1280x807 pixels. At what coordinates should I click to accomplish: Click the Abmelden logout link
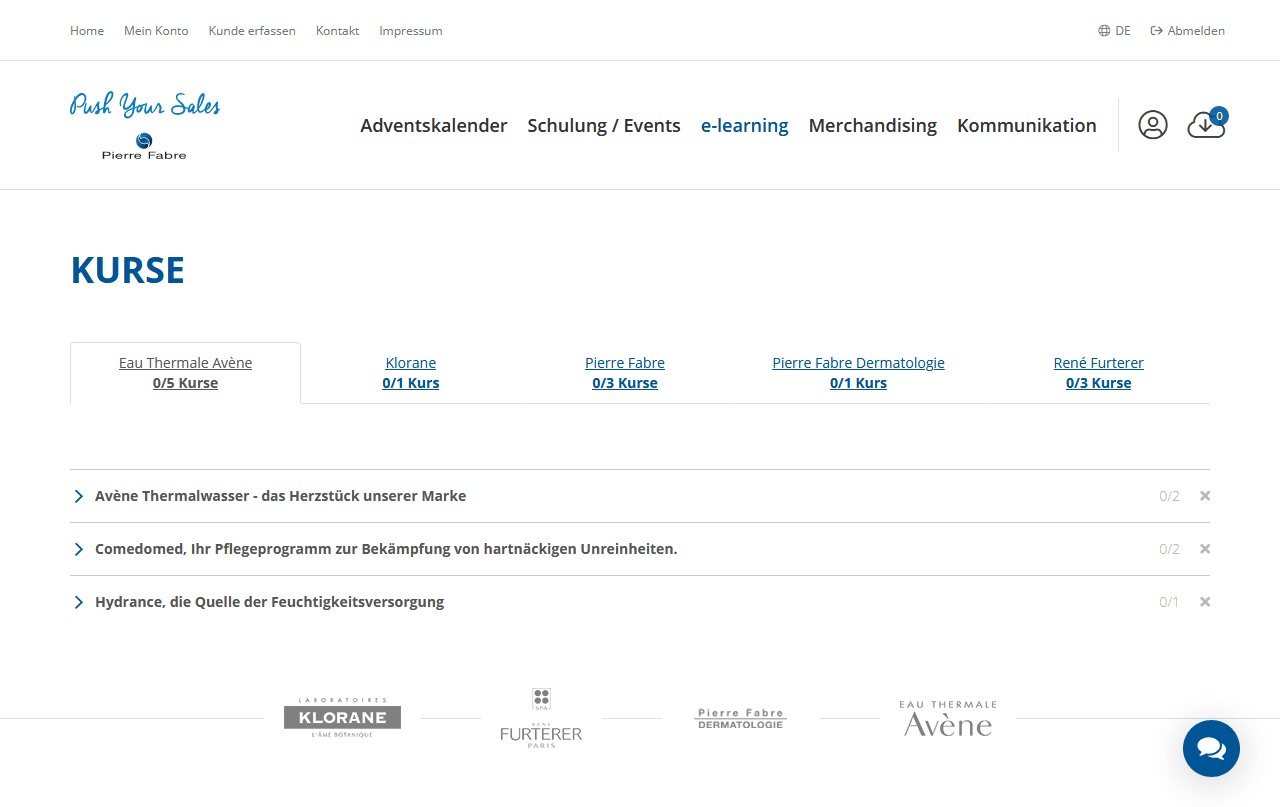pyautogui.click(x=1188, y=31)
